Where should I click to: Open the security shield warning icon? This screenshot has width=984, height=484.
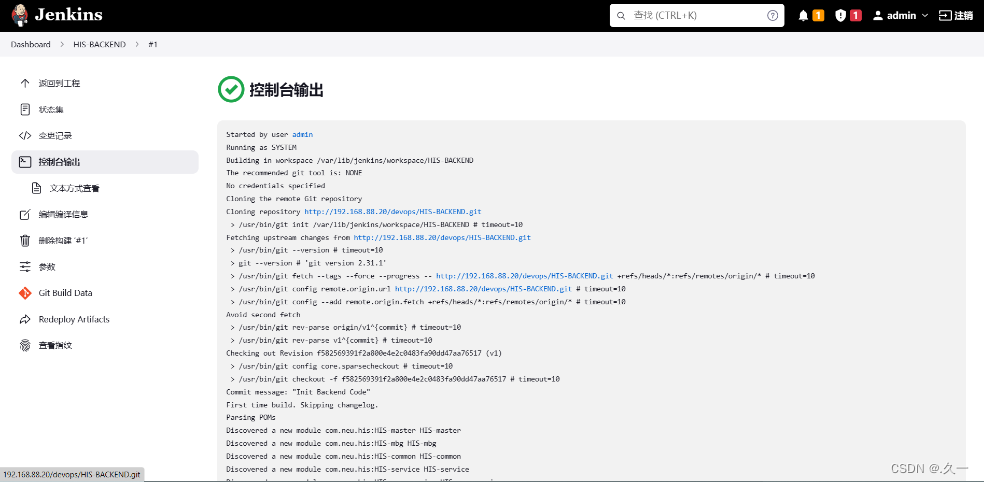tap(840, 16)
